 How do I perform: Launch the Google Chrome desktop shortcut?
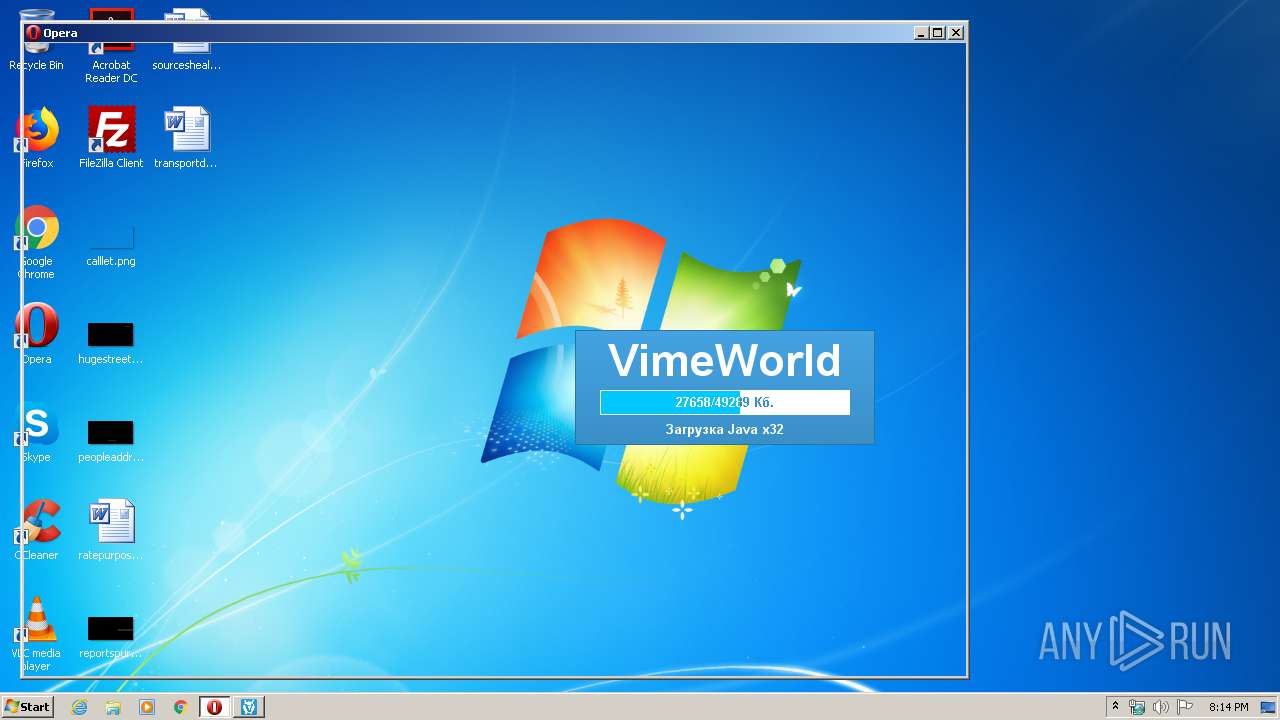click(37, 242)
